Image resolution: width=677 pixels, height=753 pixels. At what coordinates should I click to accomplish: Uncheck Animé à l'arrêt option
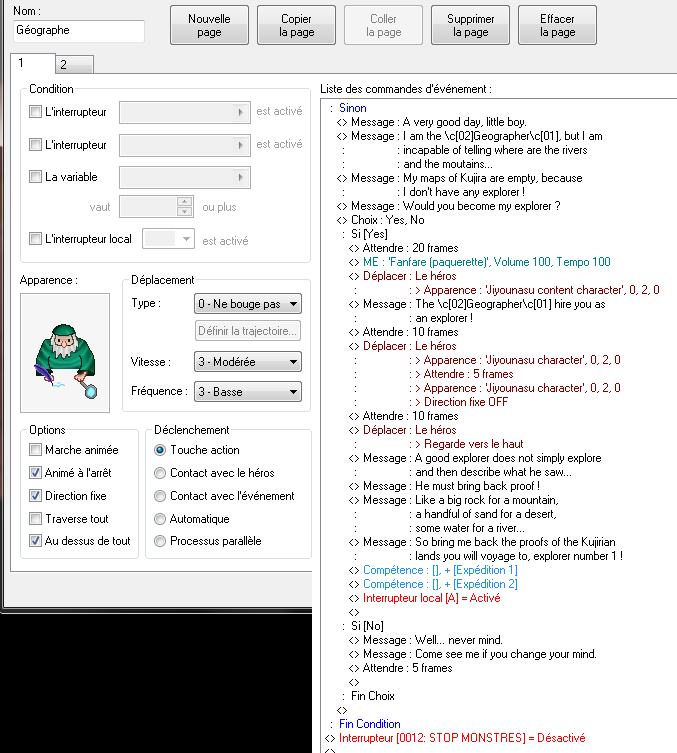click(36, 473)
